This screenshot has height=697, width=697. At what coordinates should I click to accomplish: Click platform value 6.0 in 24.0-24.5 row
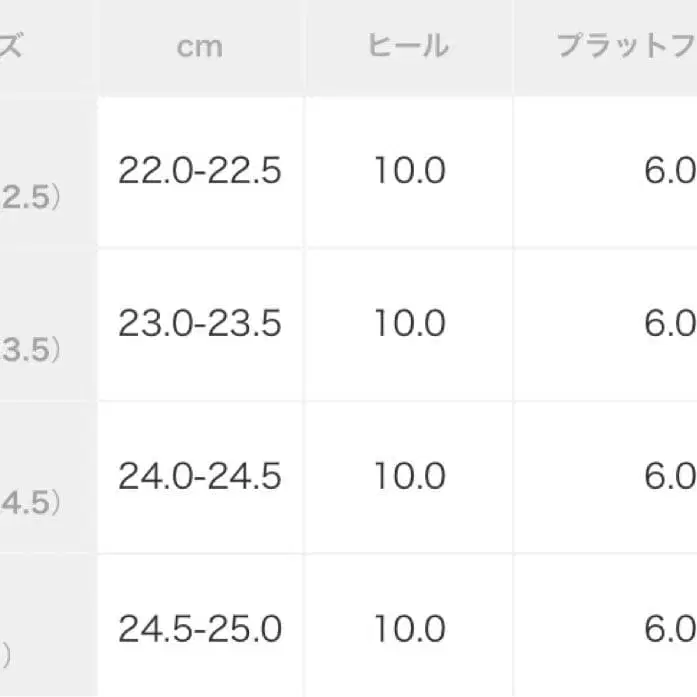pos(669,477)
